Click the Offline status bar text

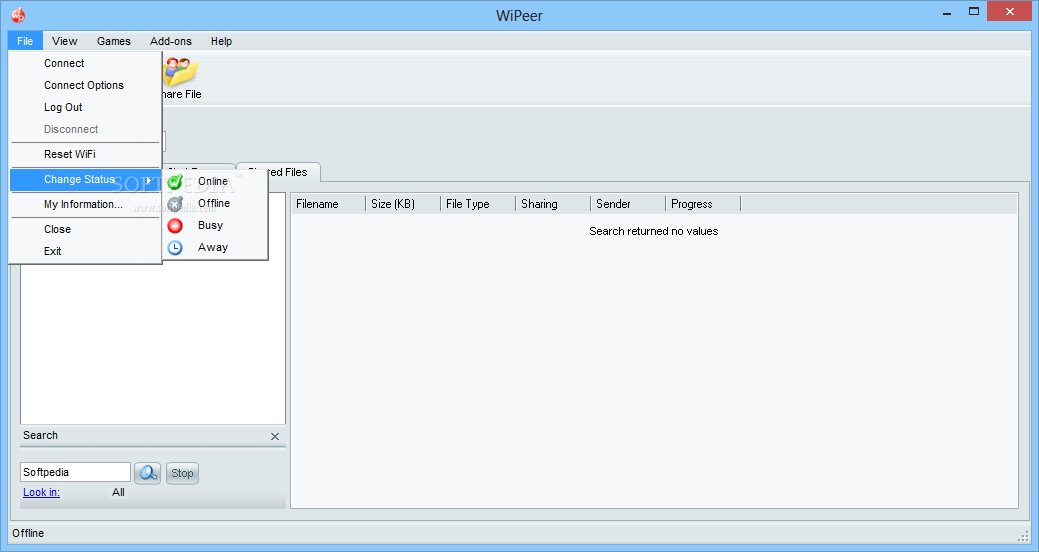tap(28, 533)
